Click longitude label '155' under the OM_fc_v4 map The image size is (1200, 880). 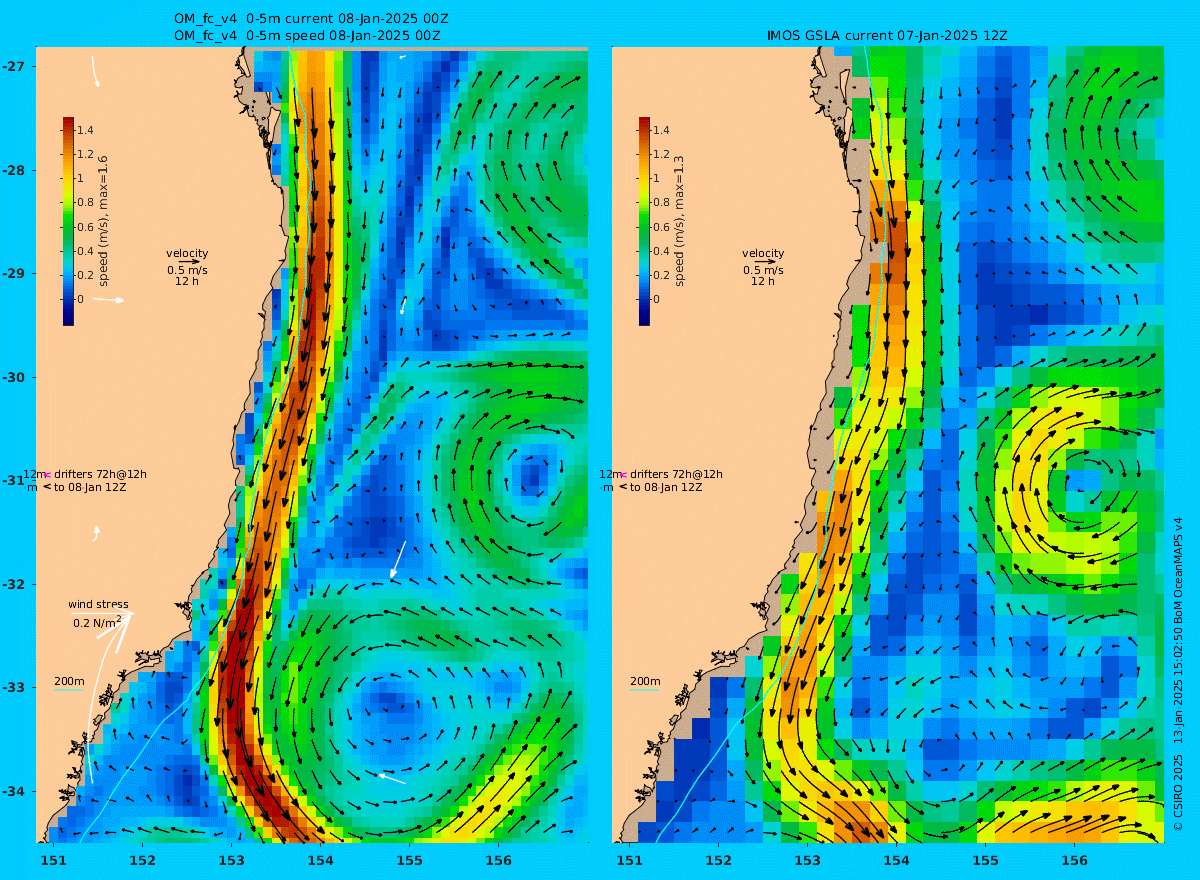(409, 860)
